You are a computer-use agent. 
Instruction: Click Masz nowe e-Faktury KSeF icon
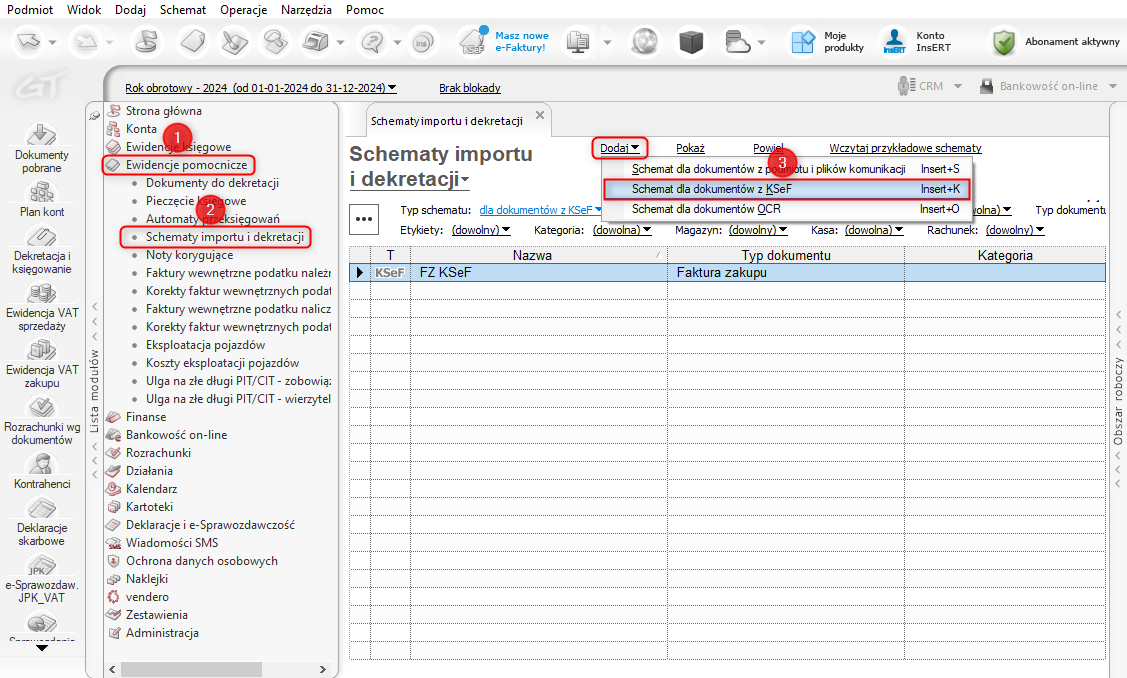474,42
